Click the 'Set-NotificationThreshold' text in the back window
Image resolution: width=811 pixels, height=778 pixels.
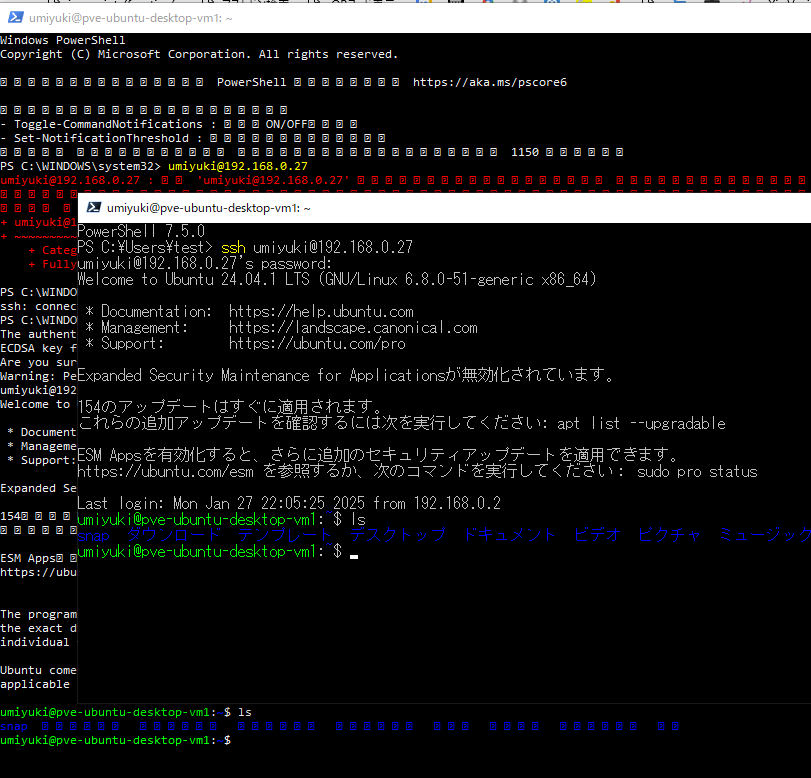click(x=101, y=138)
